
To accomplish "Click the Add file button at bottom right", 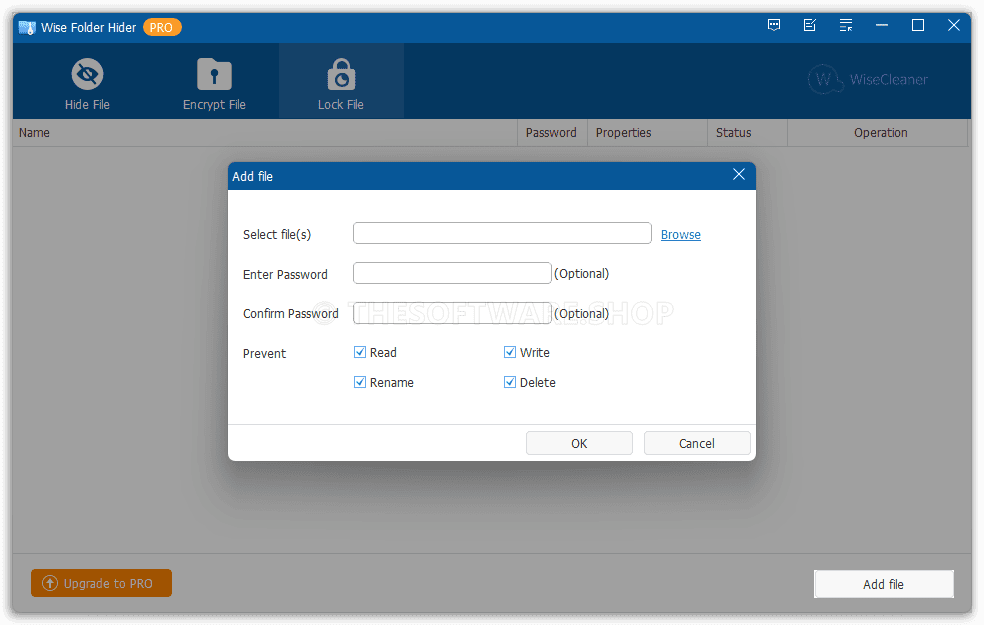I will point(884,584).
